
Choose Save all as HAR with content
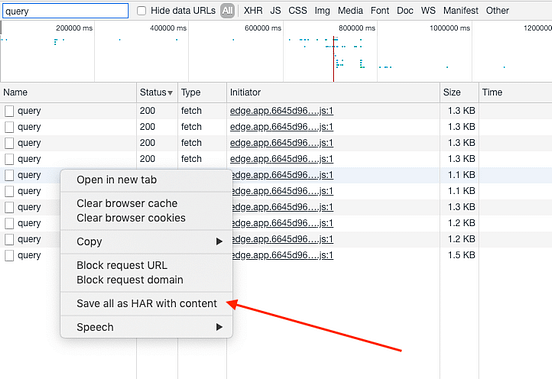point(146,304)
